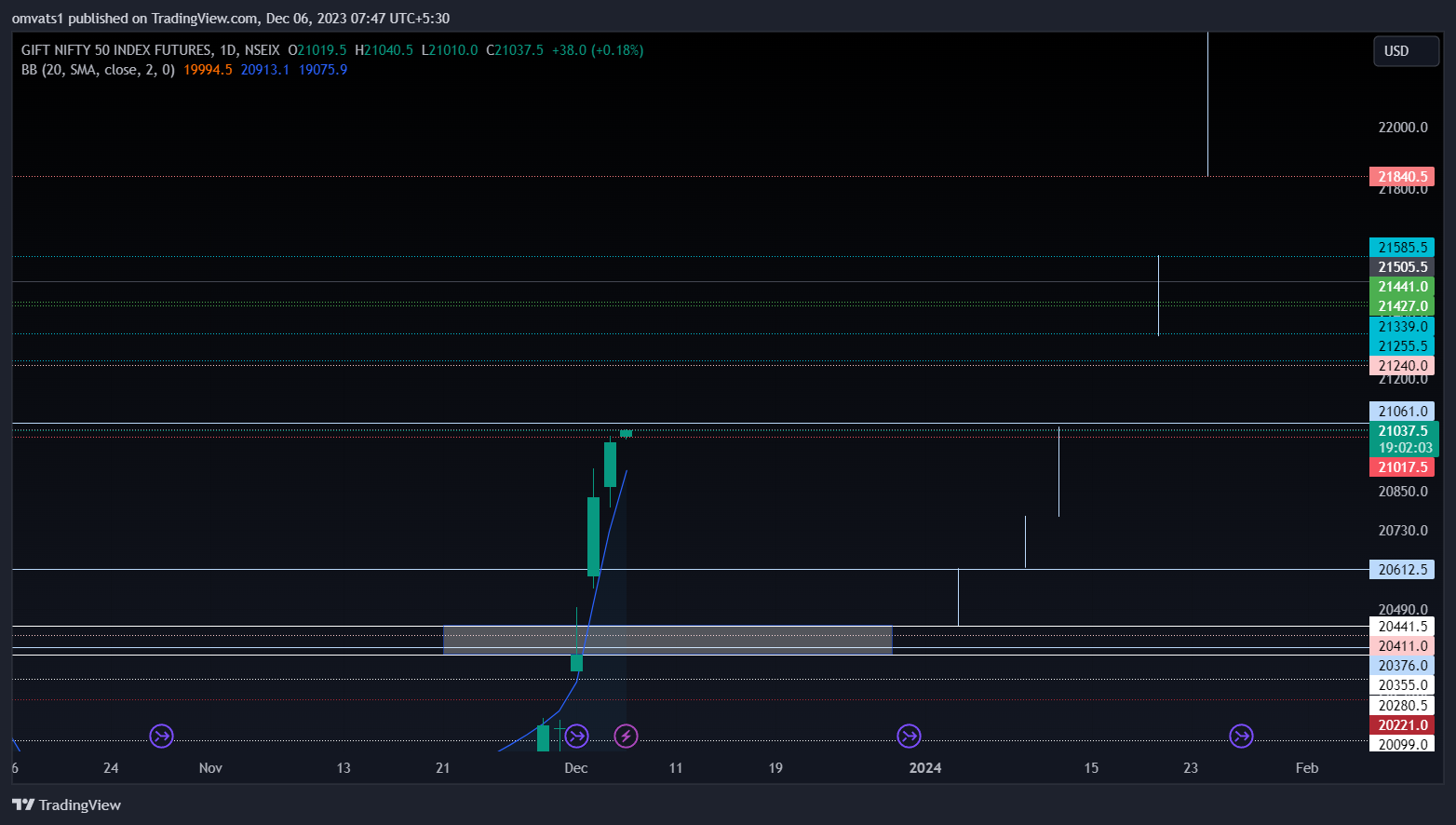Click the event icon above 2024
Image resolution: width=1456 pixels, height=825 pixels.
[909, 737]
